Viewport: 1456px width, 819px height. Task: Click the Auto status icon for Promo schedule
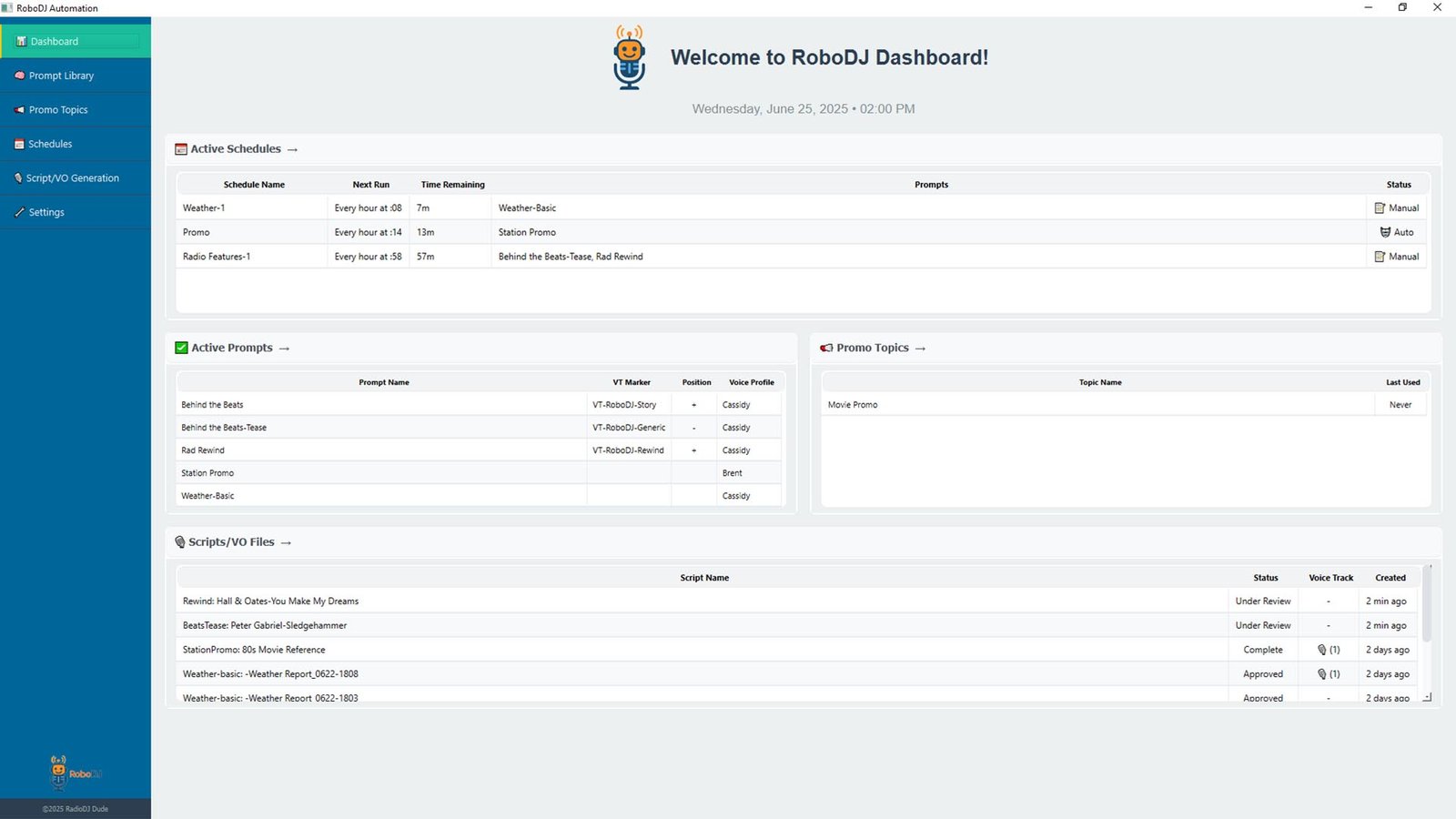click(x=1385, y=232)
